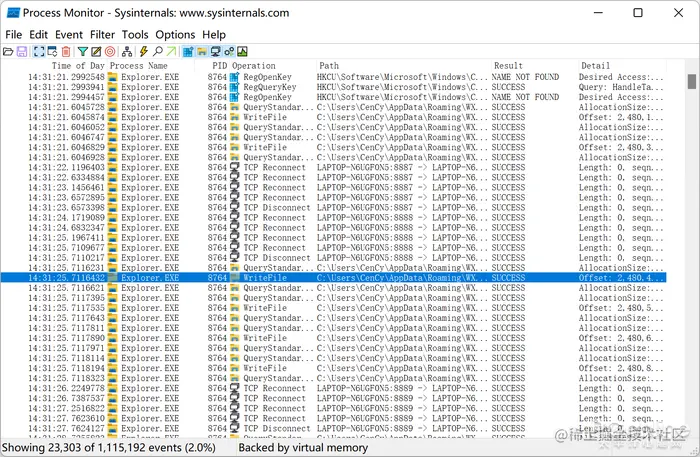Toggle Show File System Activity filter
700x457 pixels.
pos(202,52)
